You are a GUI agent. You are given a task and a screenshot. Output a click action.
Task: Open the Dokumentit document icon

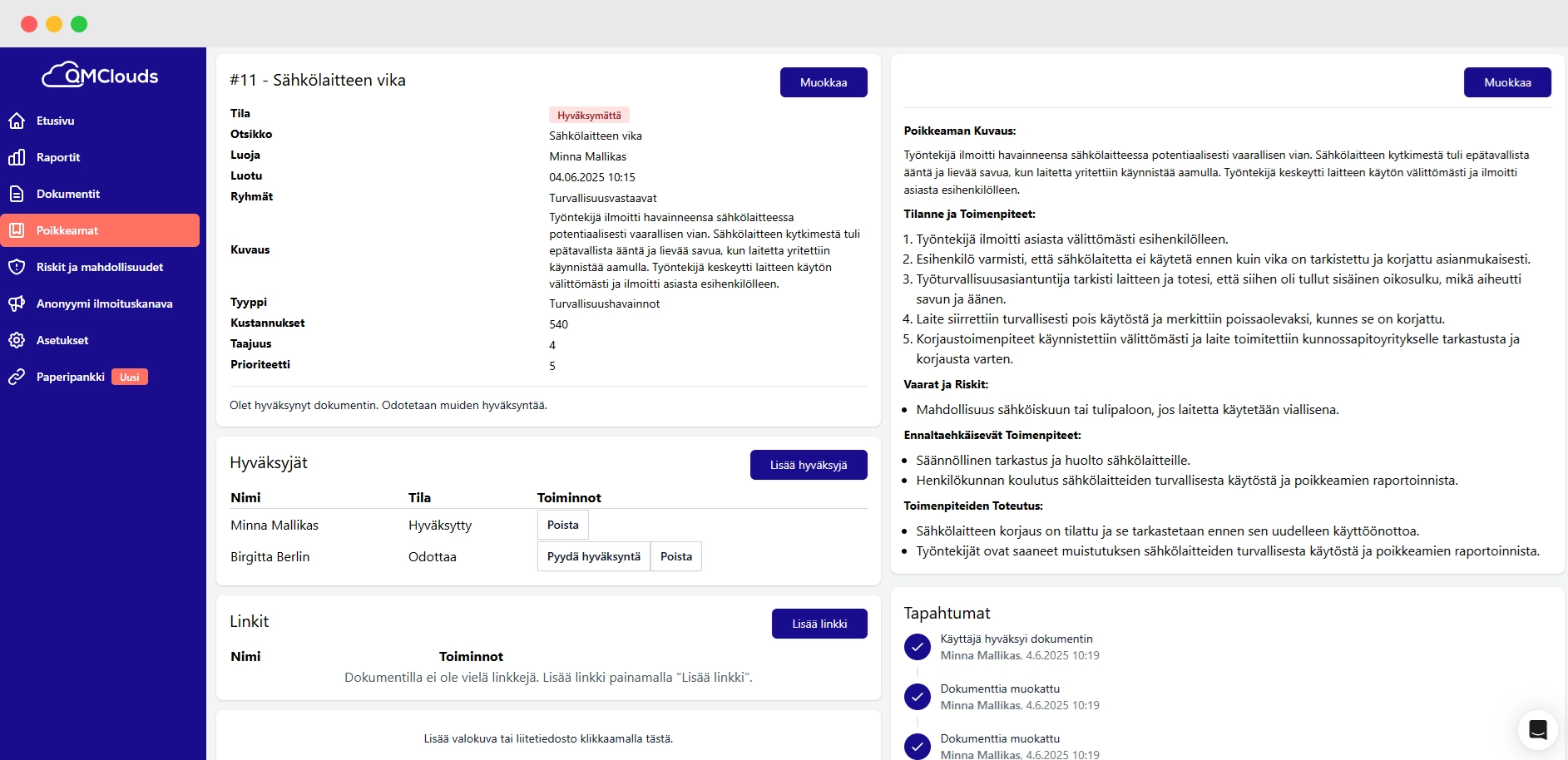[18, 194]
